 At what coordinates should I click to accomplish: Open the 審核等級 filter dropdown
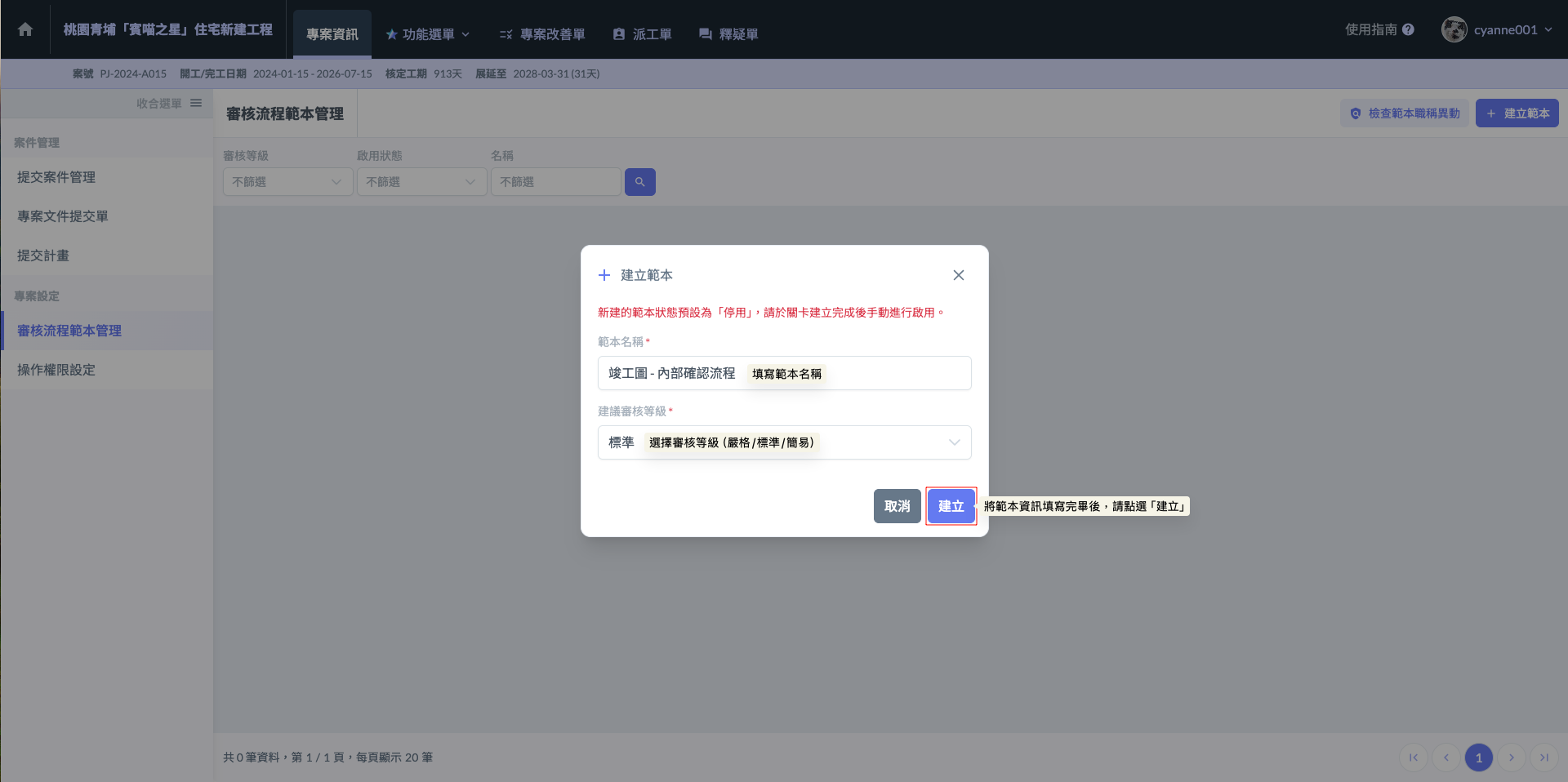click(288, 181)
